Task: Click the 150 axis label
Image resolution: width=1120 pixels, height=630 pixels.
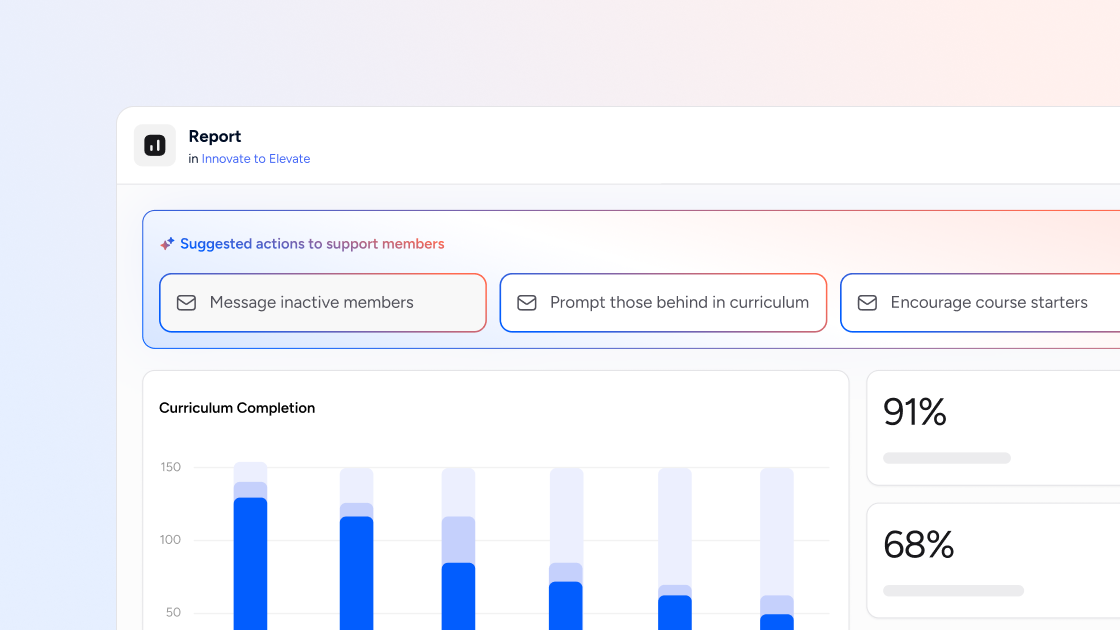Action: point(171,467)
